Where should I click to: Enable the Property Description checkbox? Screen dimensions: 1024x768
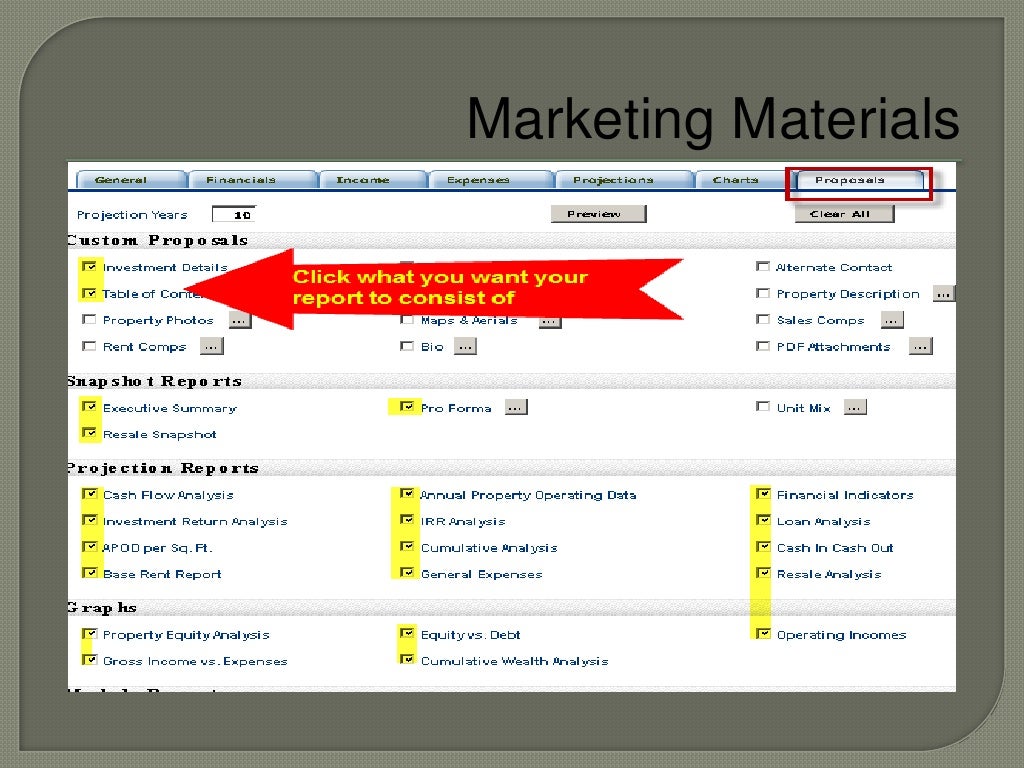[x=763, y=293]
